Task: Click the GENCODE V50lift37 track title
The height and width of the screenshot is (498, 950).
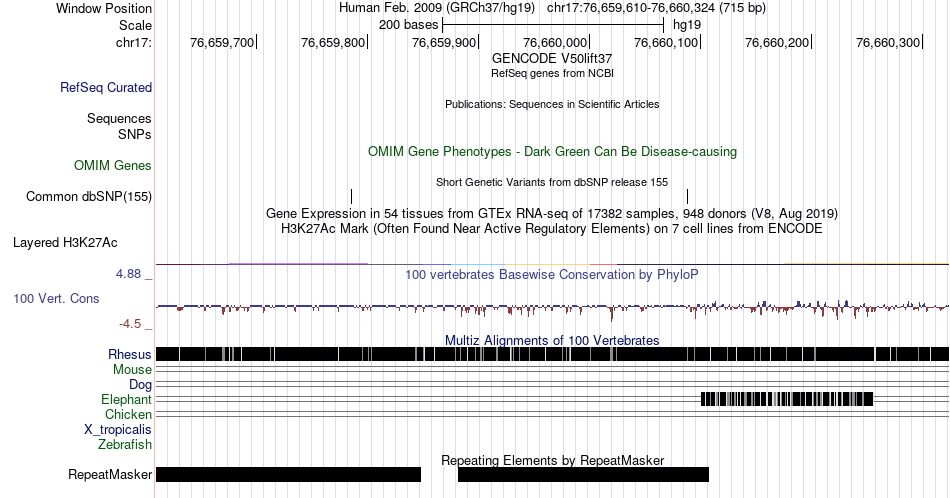Action: [552, 59]
